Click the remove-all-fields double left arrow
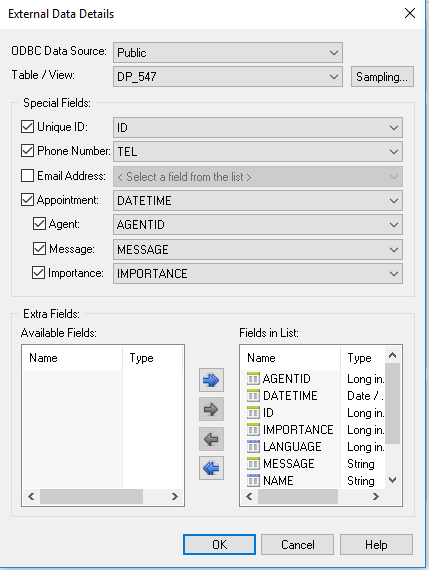 click(x=211, y=468)
